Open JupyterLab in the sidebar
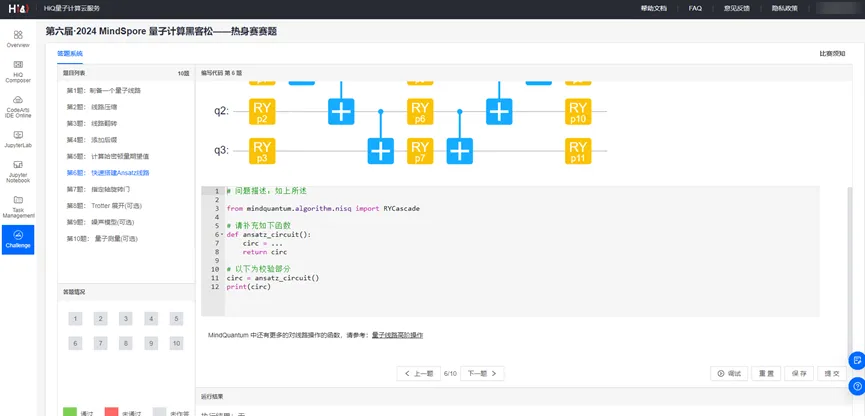 (x=17, y=139)
